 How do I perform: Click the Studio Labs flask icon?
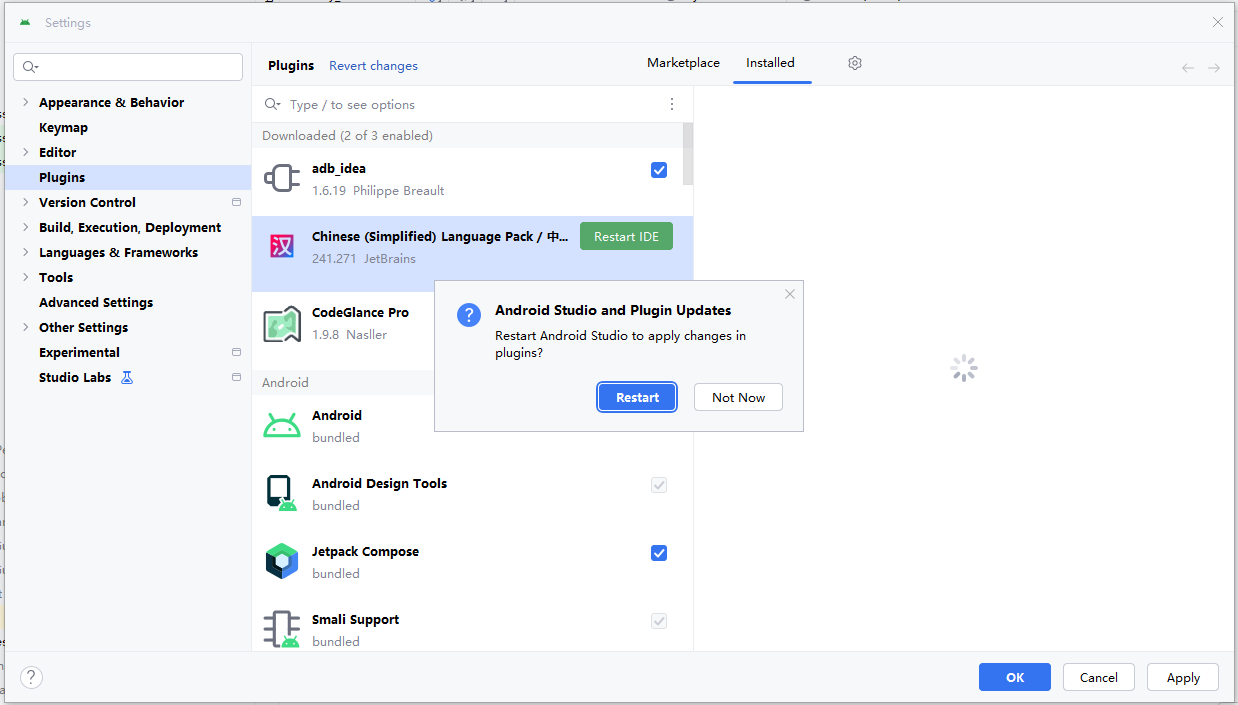pyautogui.click(x=127, y=377)
